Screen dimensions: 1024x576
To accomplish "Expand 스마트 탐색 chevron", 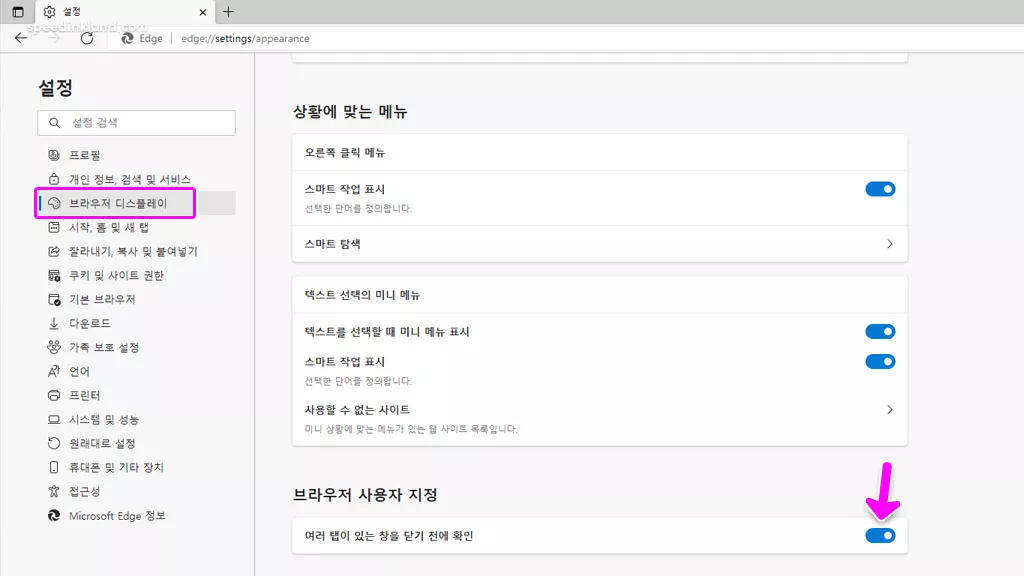I will point(889,244).
